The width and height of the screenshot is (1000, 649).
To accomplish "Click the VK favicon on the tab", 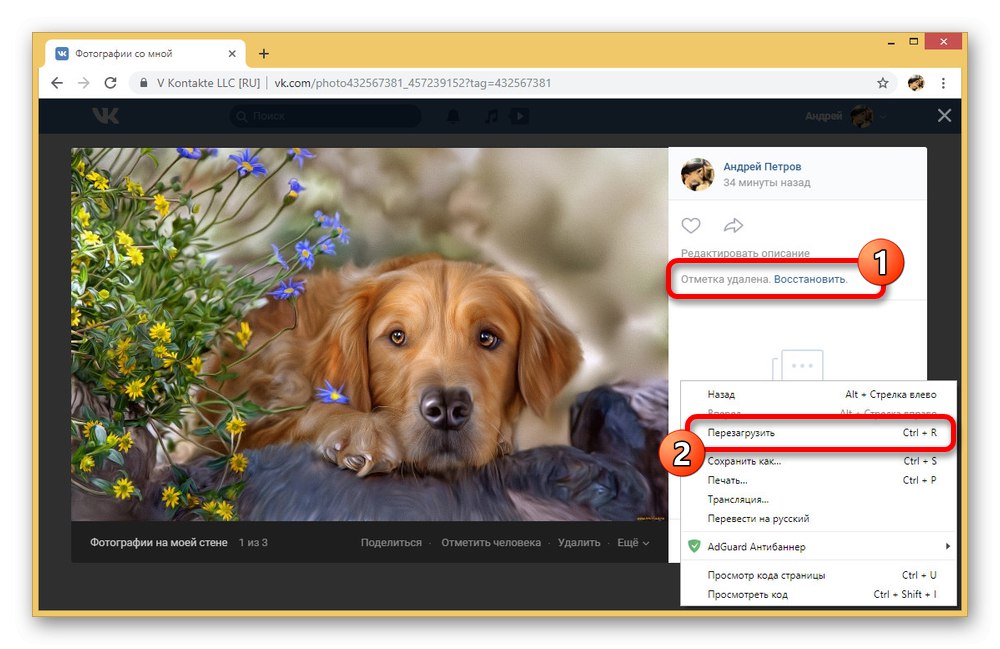I will [62, 54].
